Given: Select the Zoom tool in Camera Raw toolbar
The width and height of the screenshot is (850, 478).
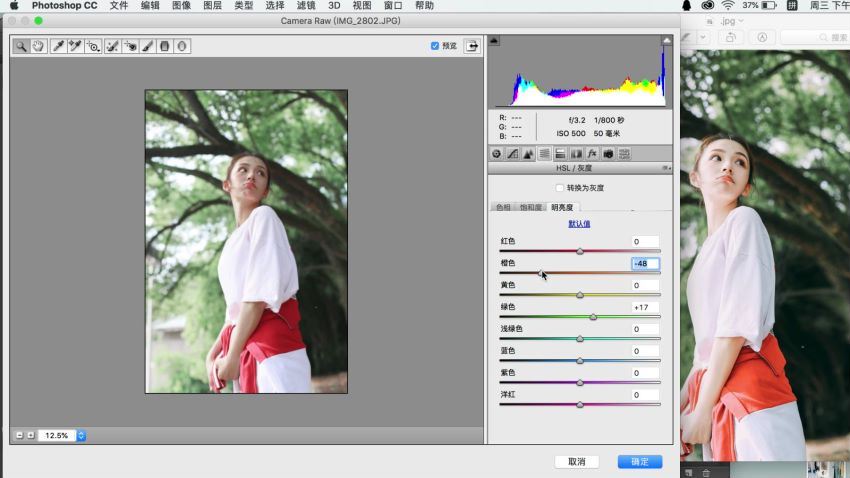Looking at the screenshot, I should point(21,46).
